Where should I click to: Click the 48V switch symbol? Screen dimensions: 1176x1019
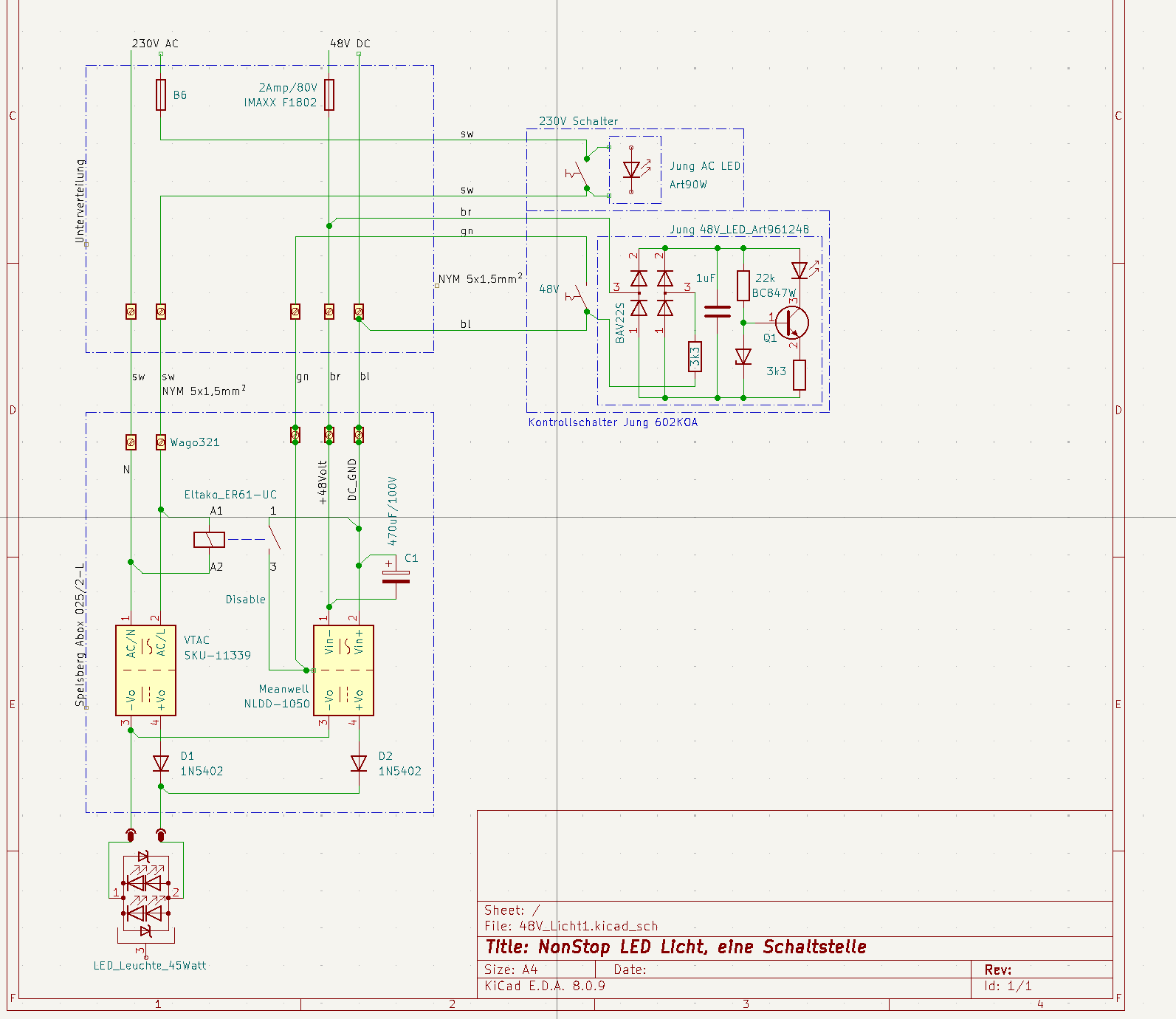tap(578, 298)
